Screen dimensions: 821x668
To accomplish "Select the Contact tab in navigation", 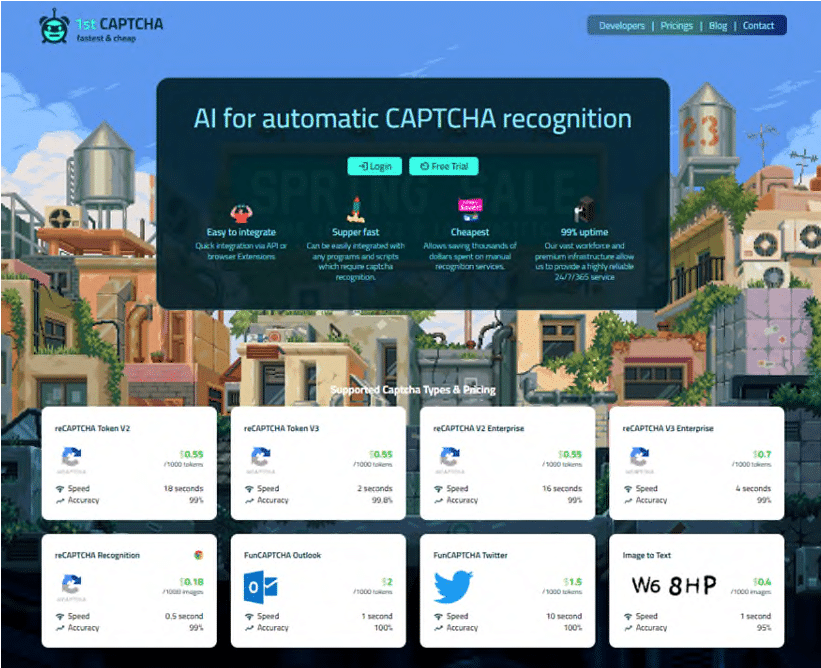I will [758, 25].
